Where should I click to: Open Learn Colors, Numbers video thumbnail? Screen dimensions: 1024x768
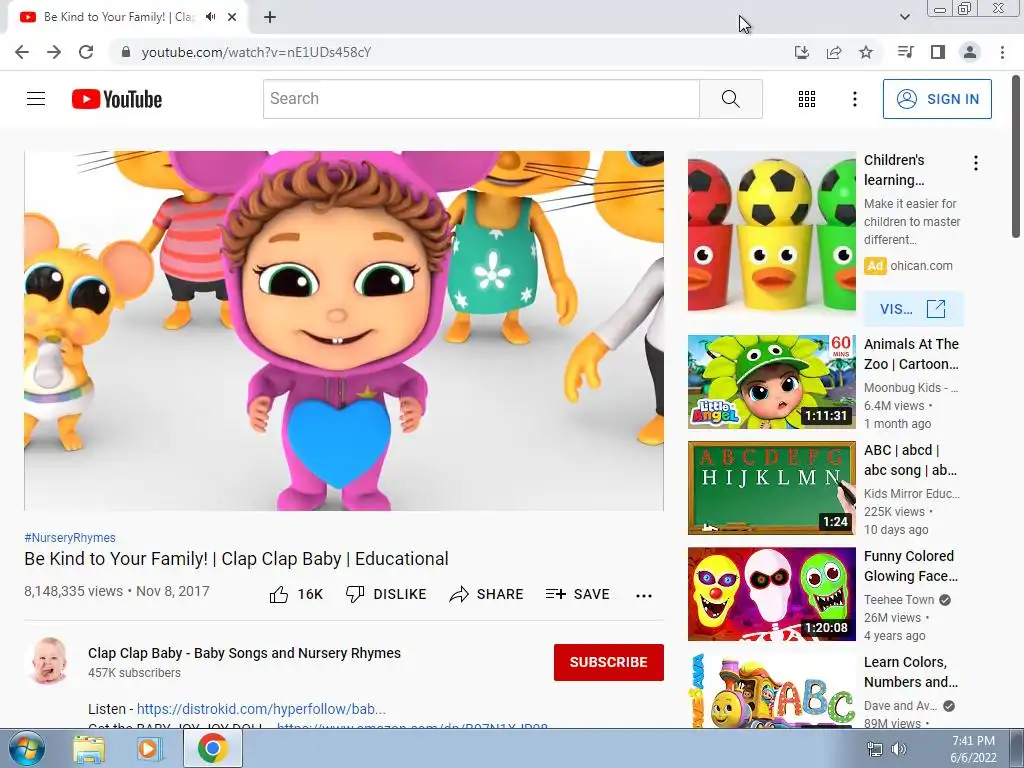point(771,691)
